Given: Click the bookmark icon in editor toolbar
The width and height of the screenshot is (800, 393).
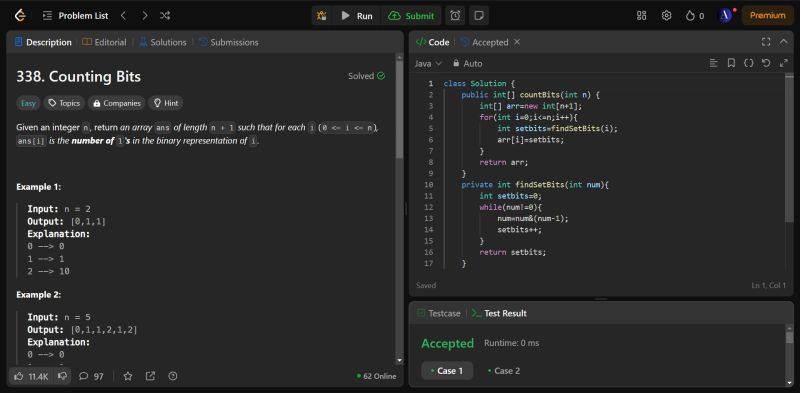Looking at the screenshot, I should click(x=731, y=63).
